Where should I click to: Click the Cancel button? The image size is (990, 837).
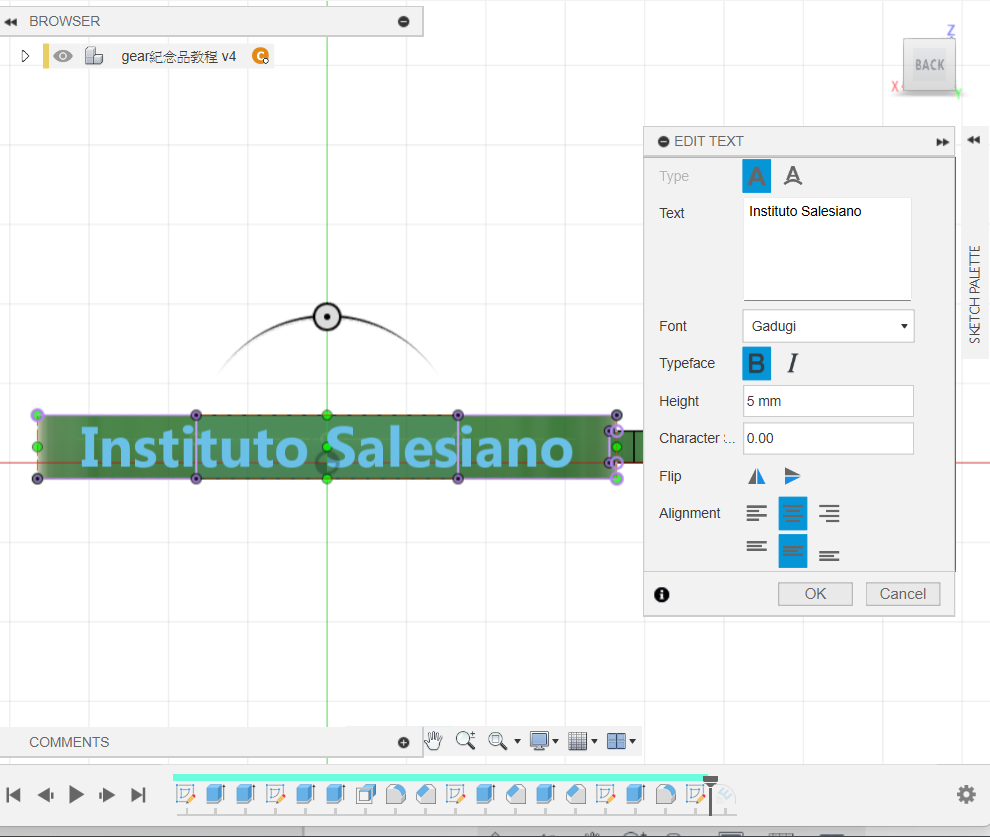click(x=902, y=594)
